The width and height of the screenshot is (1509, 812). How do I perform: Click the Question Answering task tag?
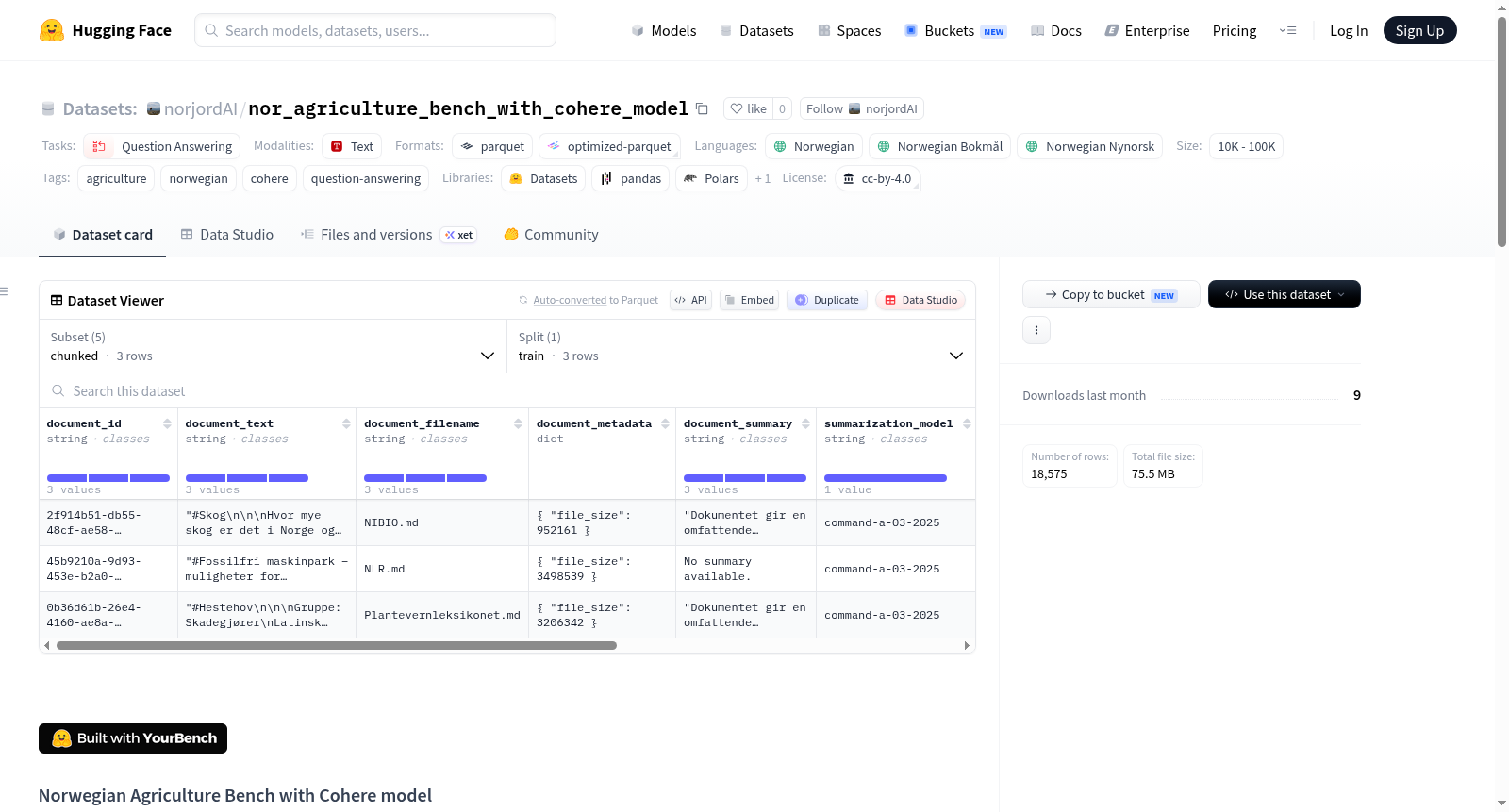click(162, 146)
